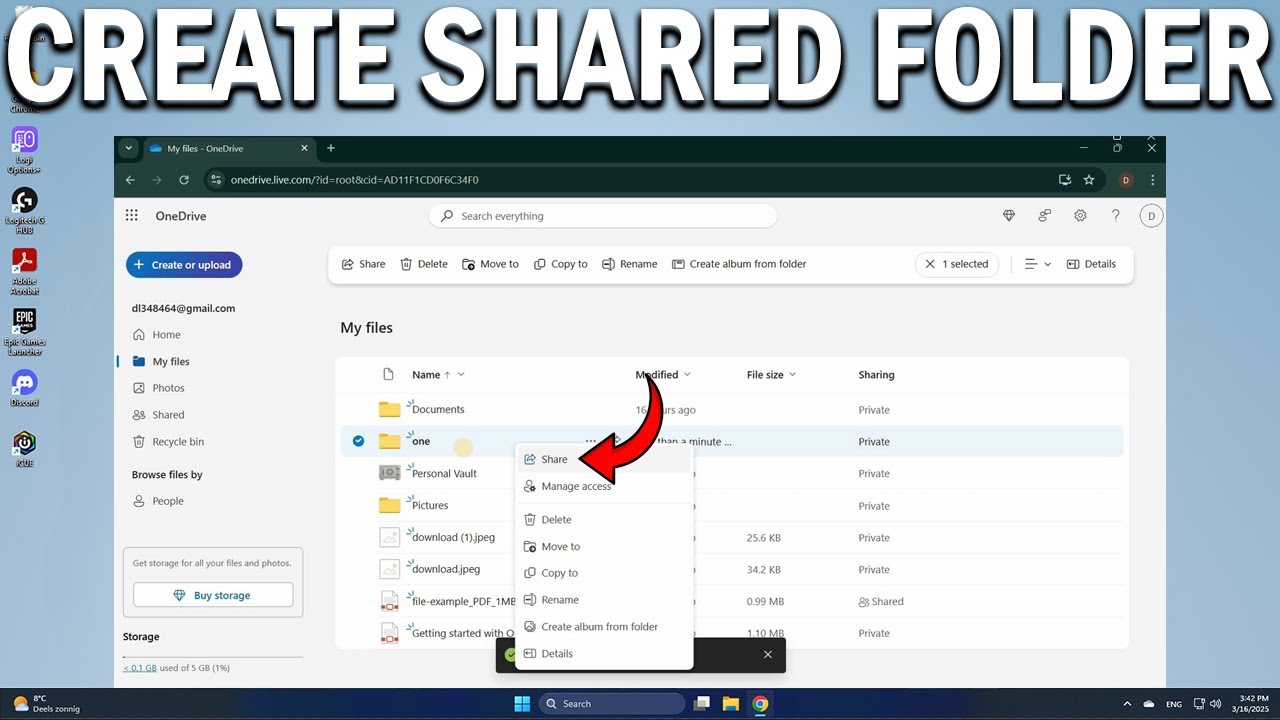The height and width of the screenshot is (720, 1280).
Task: Go to Home in sidebar
Action: (x=157, y=335)
